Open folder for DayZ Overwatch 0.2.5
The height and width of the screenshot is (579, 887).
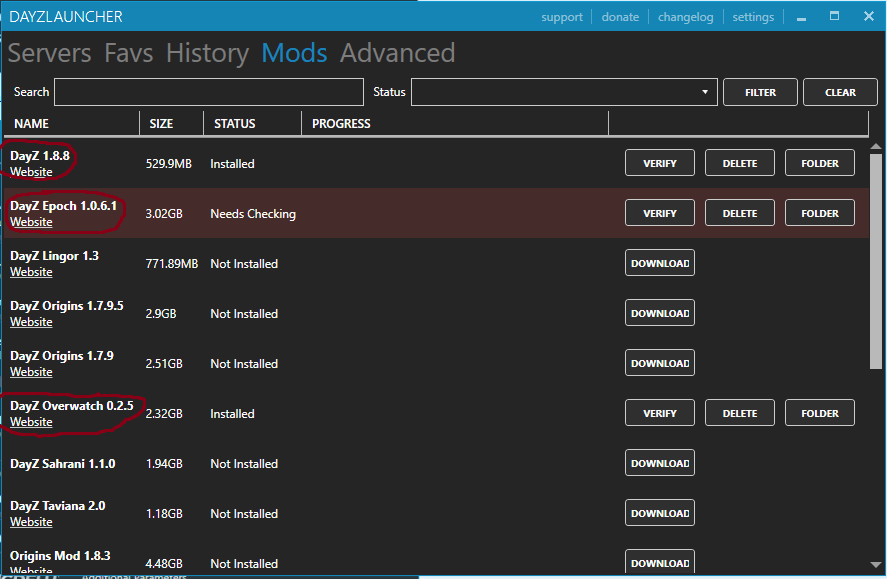click(x=819, y=413)
